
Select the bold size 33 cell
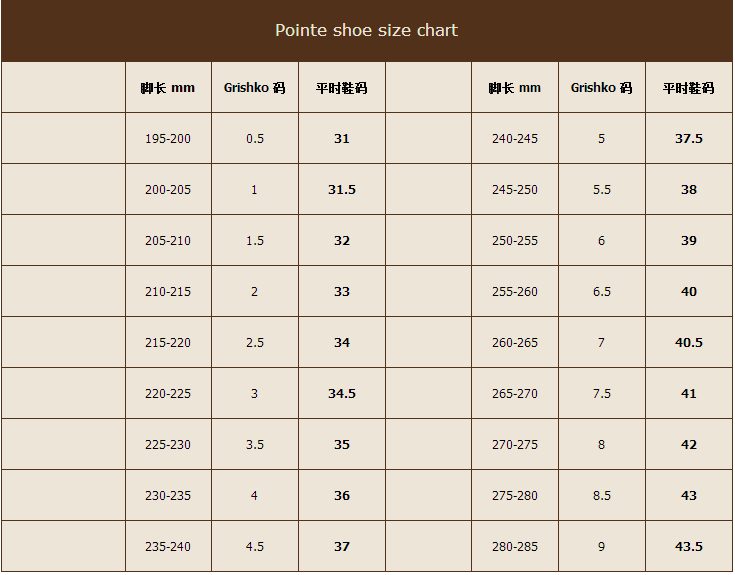(x=342, y=292)
